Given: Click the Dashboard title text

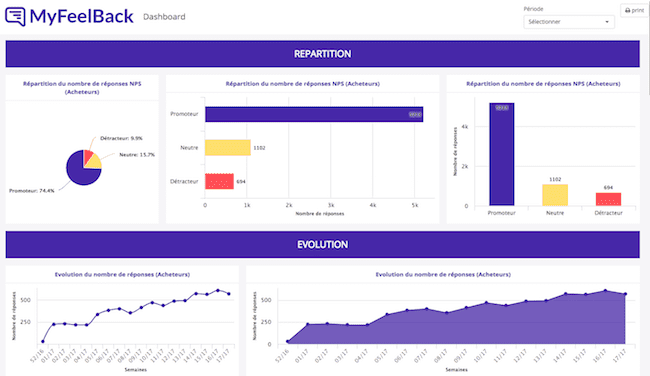Looking at the screenshot, I should pos(164,17).
